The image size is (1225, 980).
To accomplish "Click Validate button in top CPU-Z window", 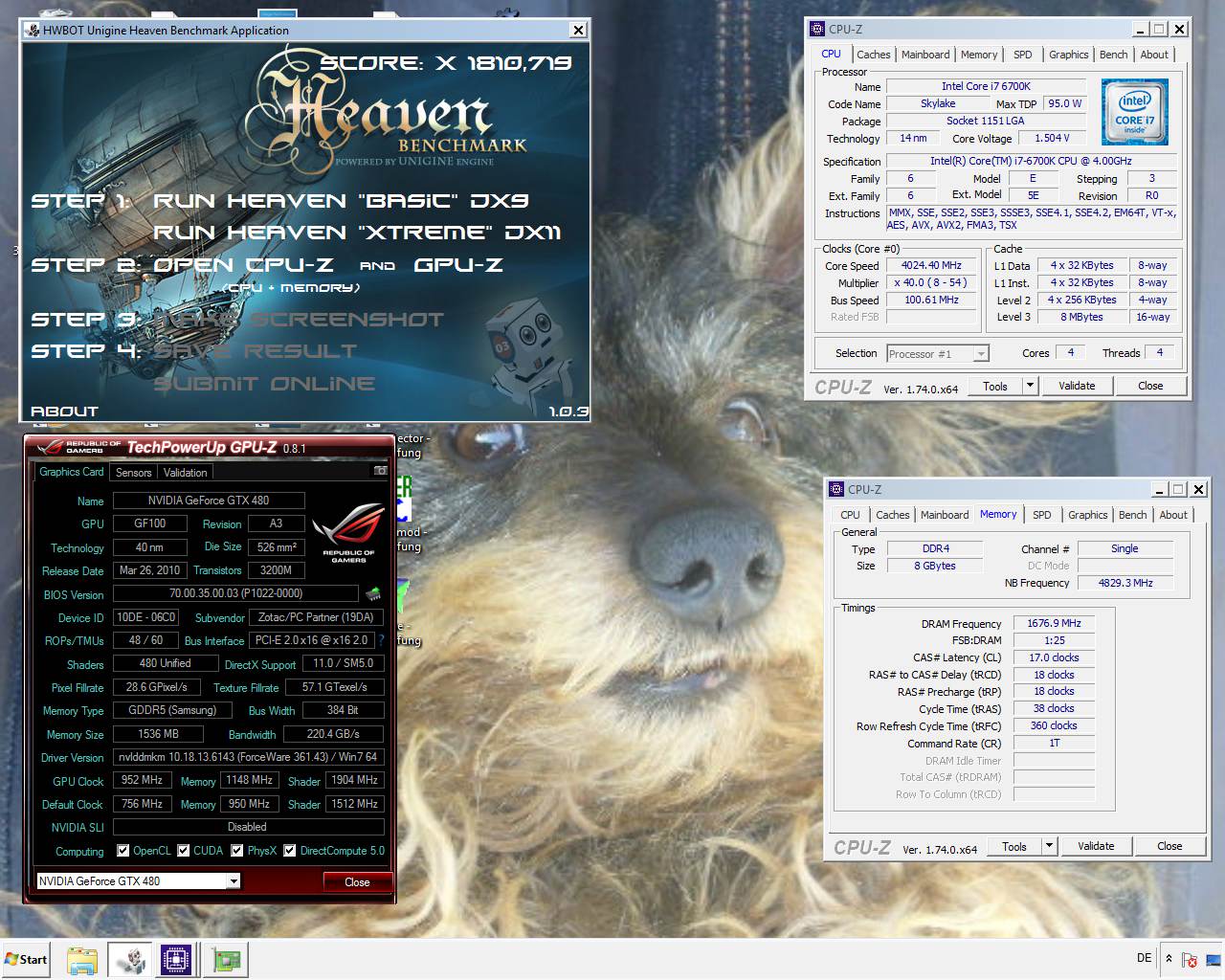I will tap(1077, 386).
